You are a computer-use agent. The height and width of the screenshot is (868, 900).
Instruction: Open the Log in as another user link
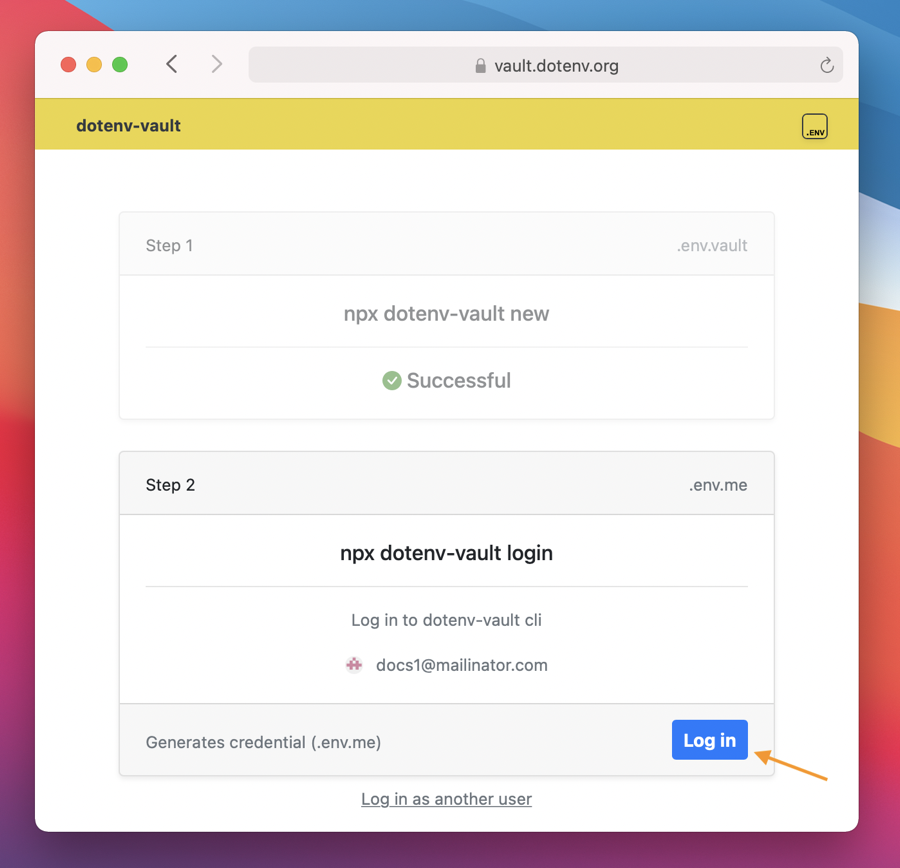point(446,799)
